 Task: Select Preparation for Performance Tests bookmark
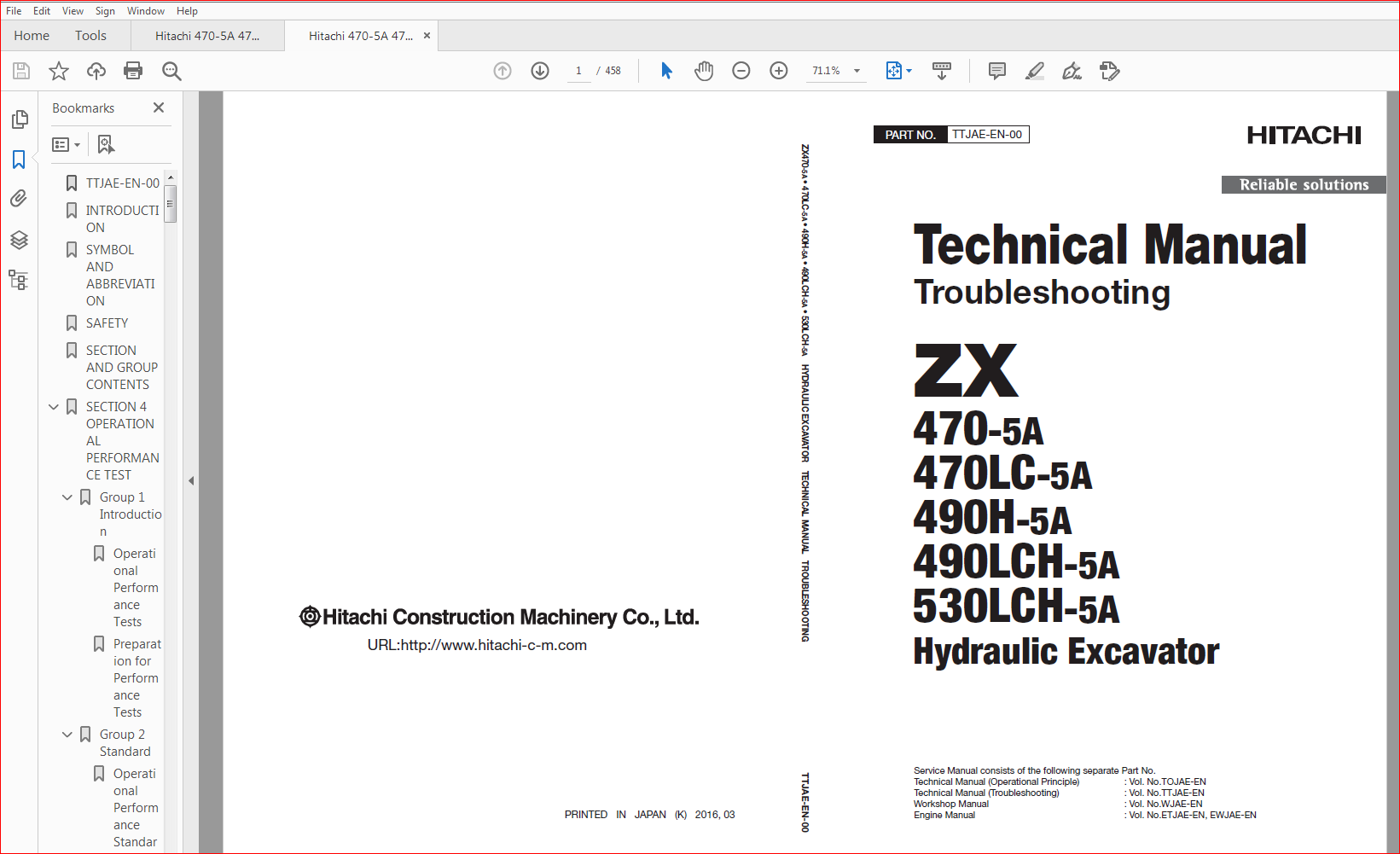pos(137,678)
